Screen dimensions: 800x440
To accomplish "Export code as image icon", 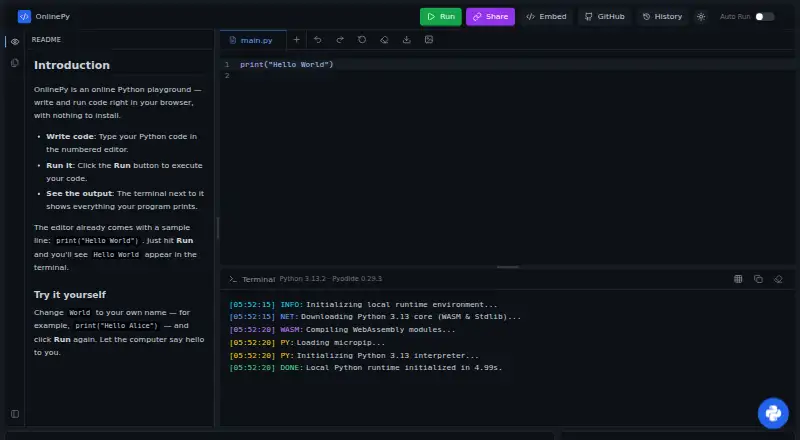I will [429, 39].
